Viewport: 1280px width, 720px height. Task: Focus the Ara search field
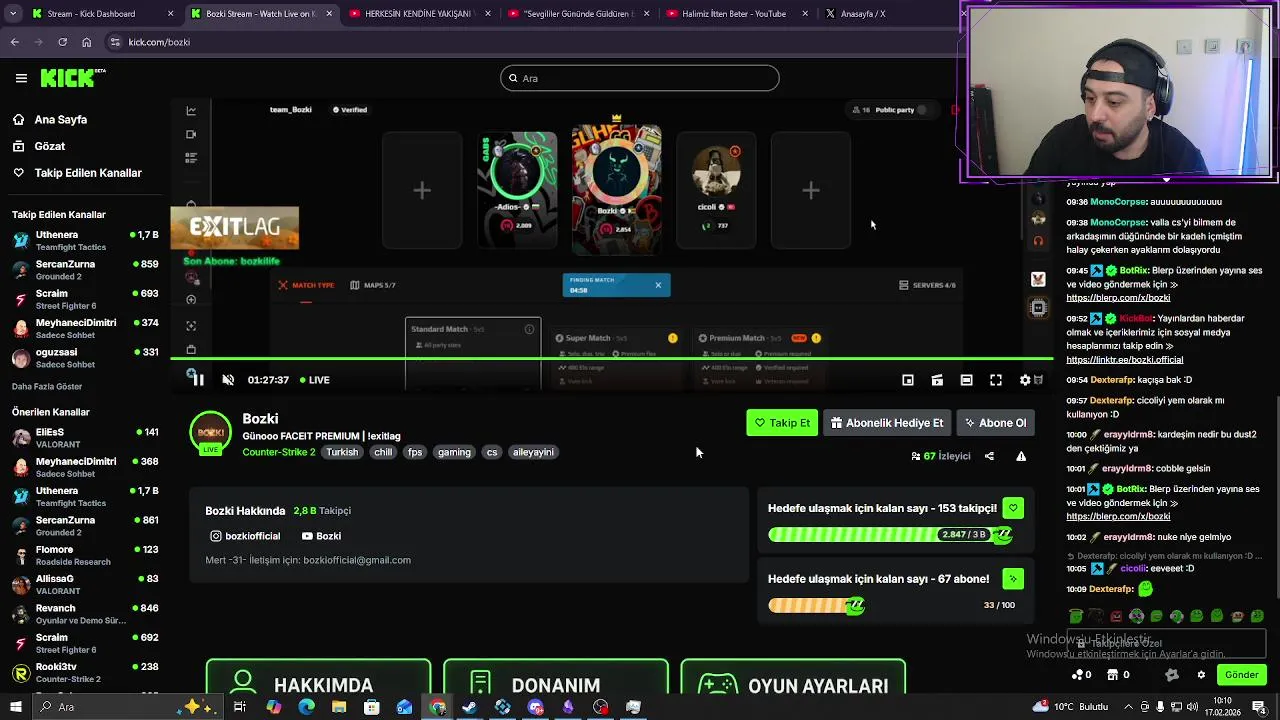(640, 78)
